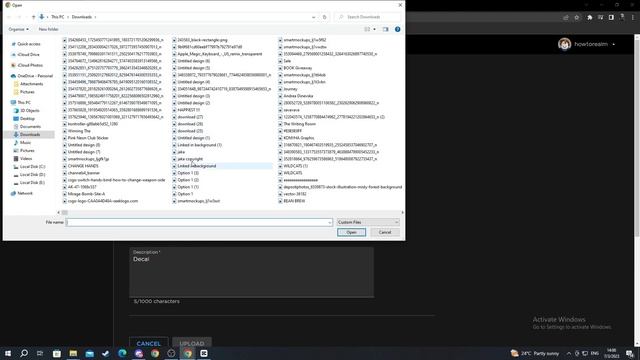The height and width of the screenshot is (360, 640).
Task: Click This PC in the address breadcrumb
Action: click(x=58, y=17)
